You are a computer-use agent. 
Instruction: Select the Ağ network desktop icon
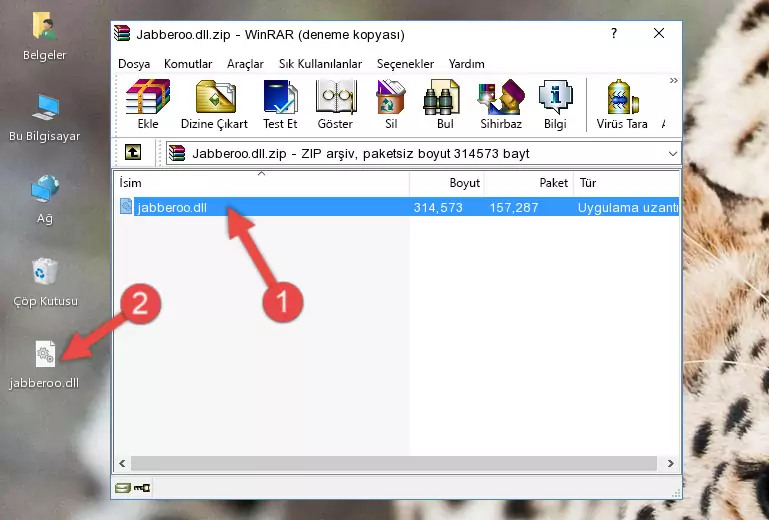(45, 199)
